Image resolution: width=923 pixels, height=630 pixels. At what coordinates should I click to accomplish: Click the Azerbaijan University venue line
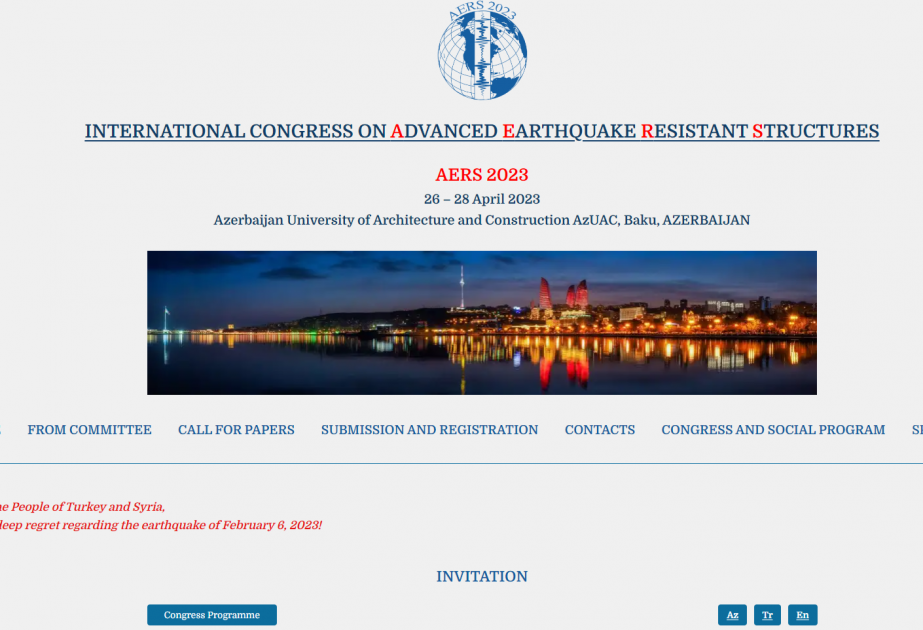point(481,220)
